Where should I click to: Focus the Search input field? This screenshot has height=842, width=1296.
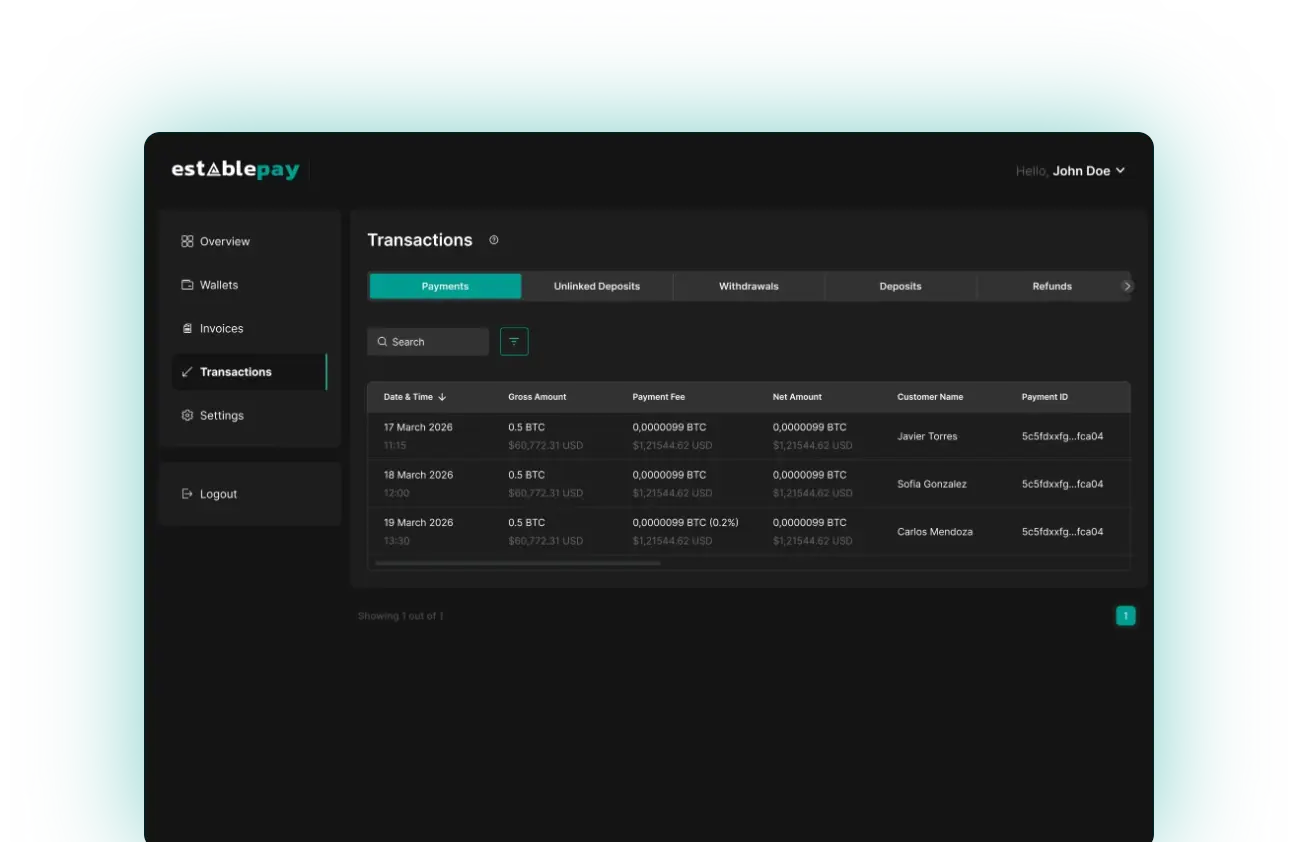pos(428,342)
